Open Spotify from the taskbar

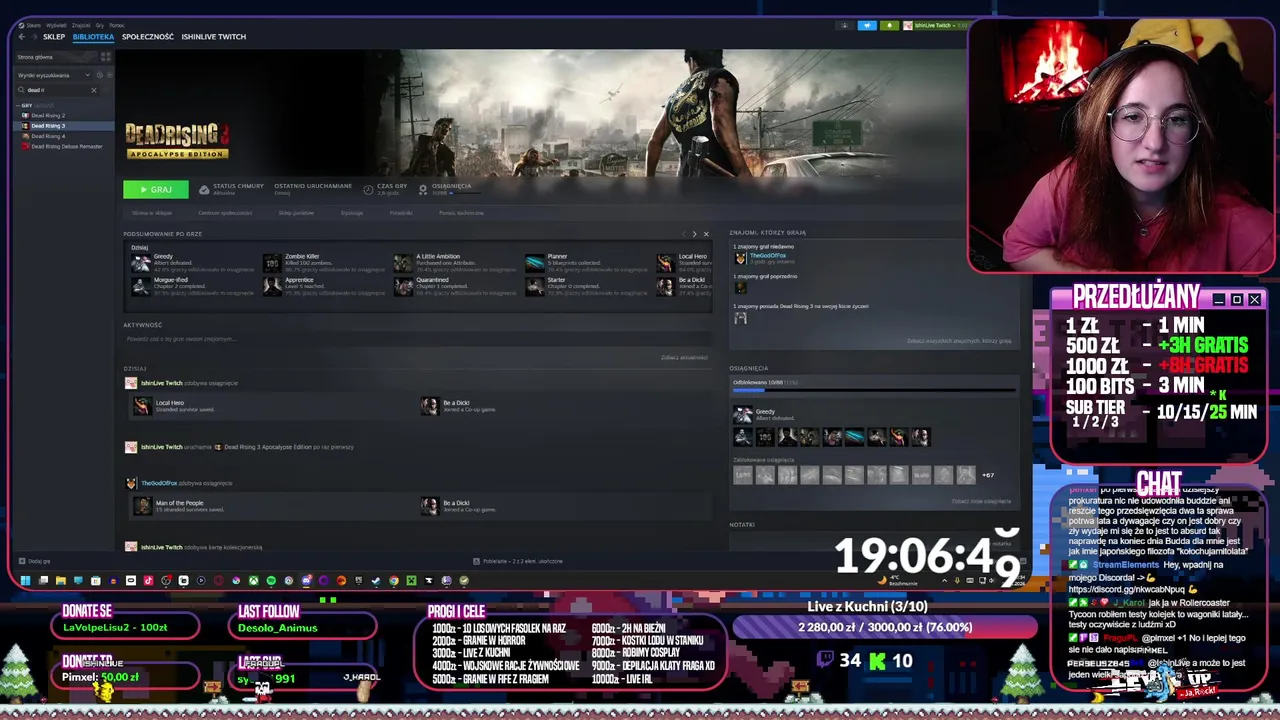271,580
